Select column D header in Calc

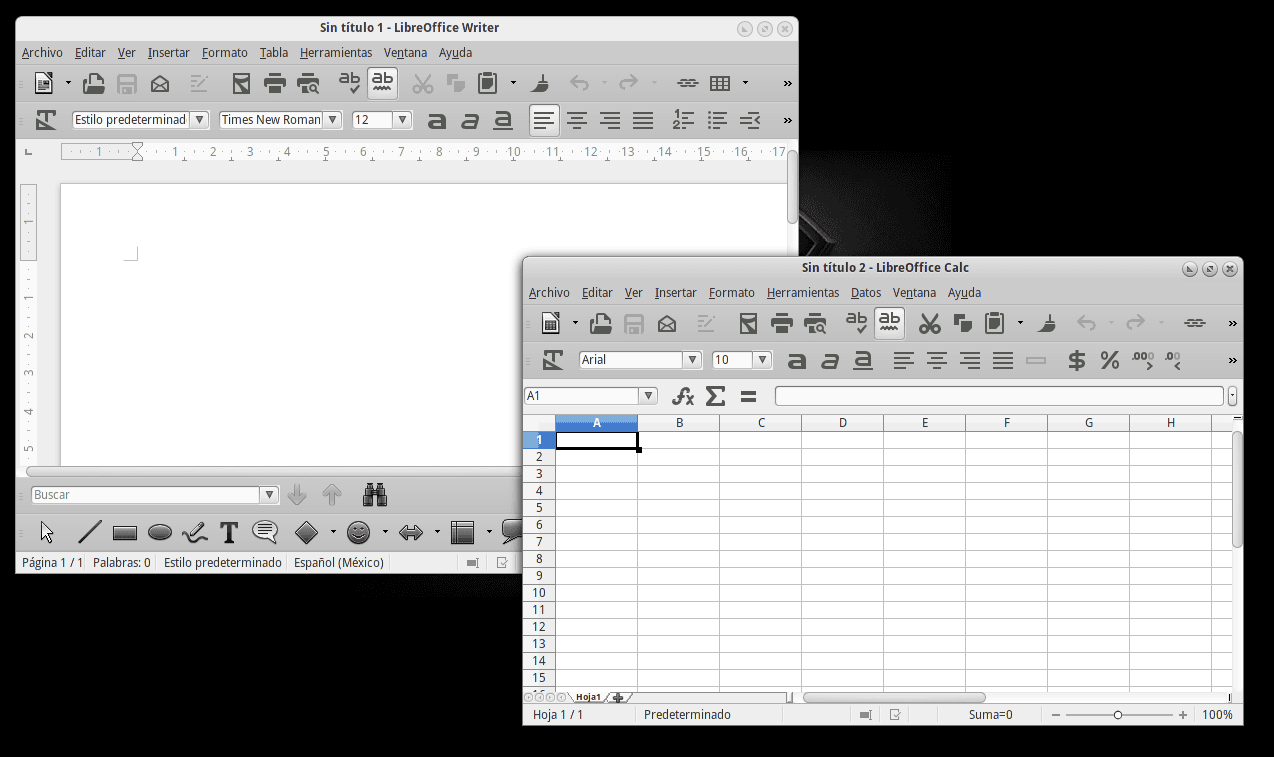point(842,423)
